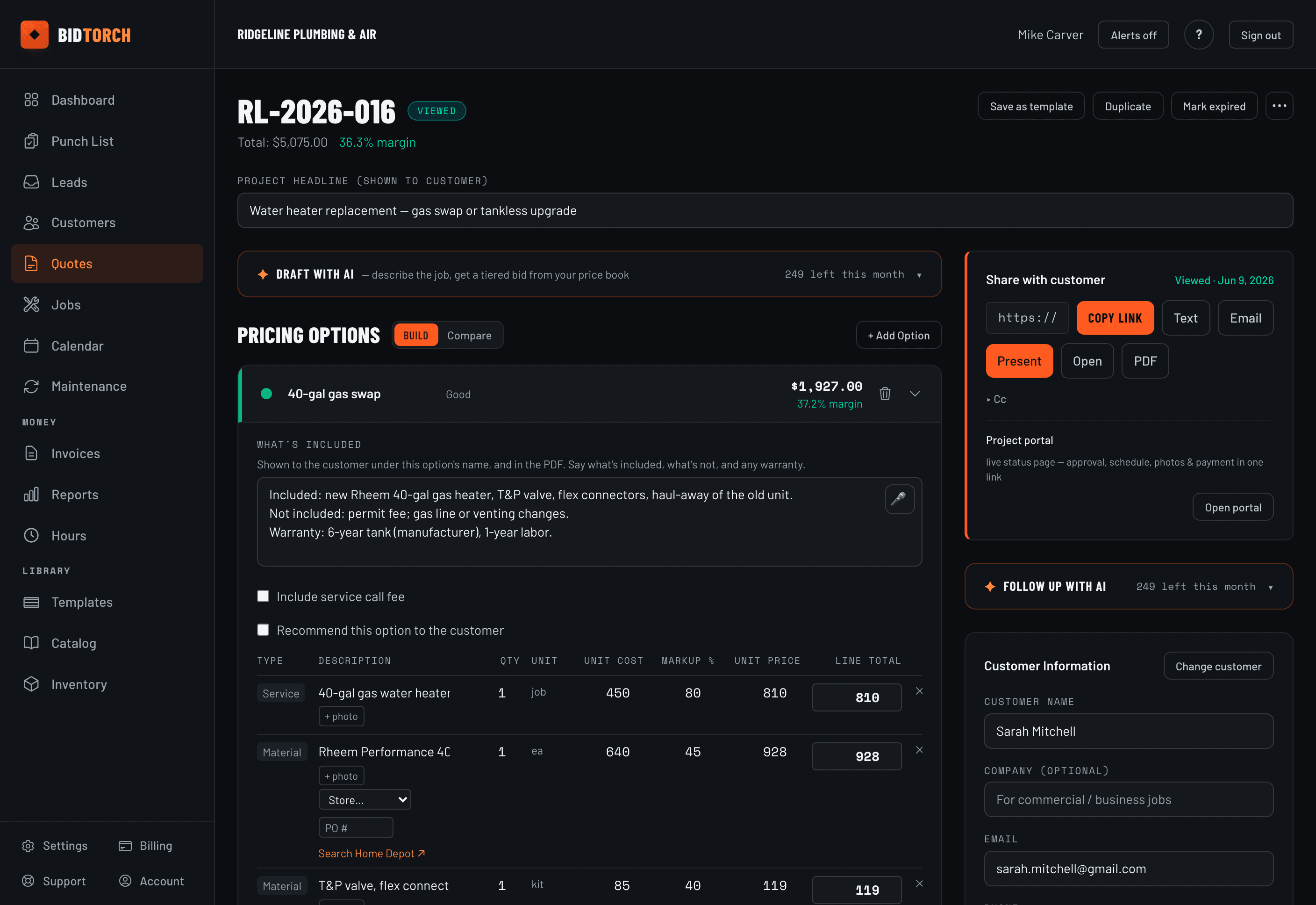Open Billing in the sidebar footer
The image size is (1316, 905).
pyautogui.click(x=145, y=846)
